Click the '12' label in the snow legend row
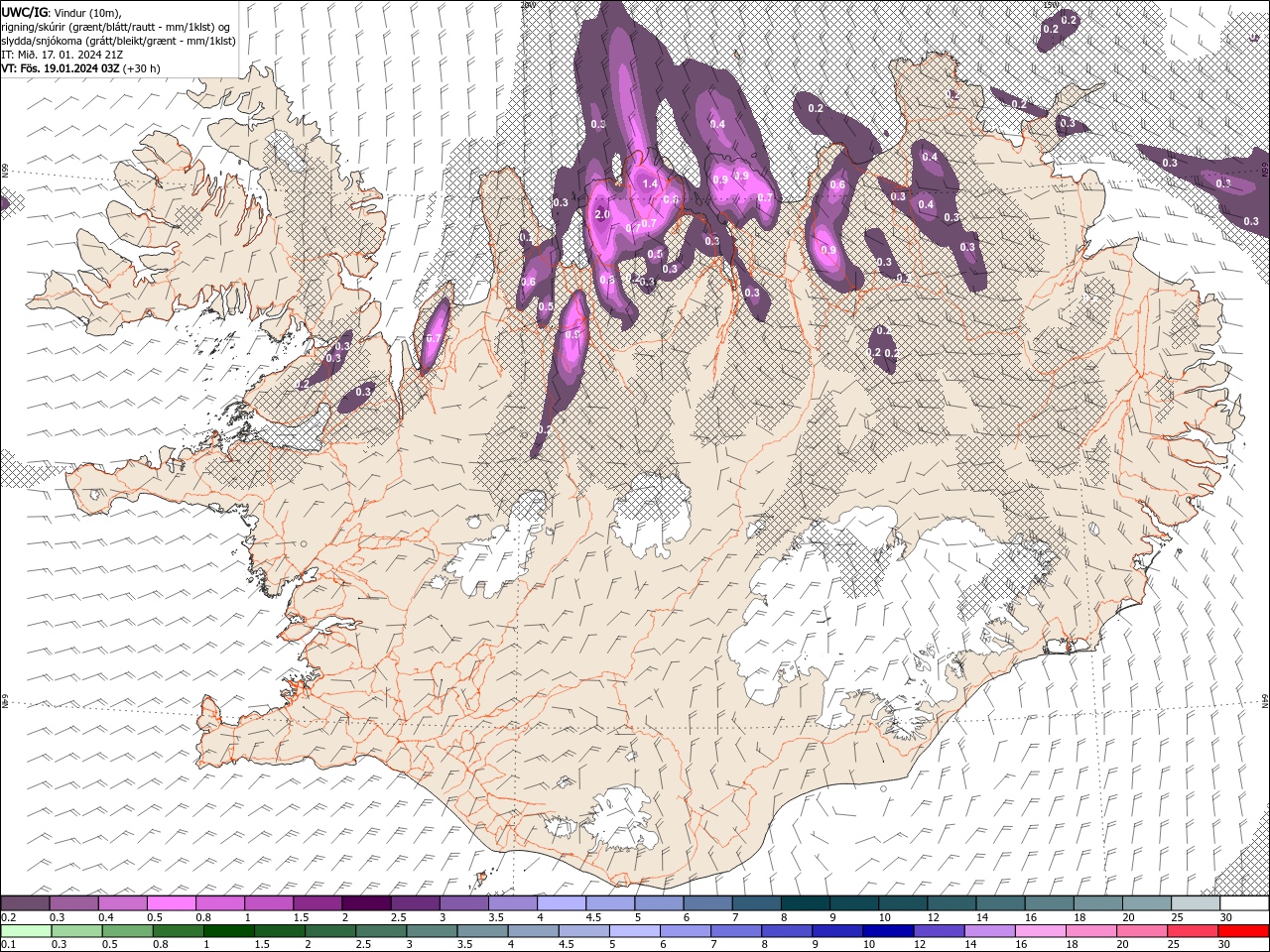The width and height of the screenshot is (1270, 952). (x=933, y=917)
